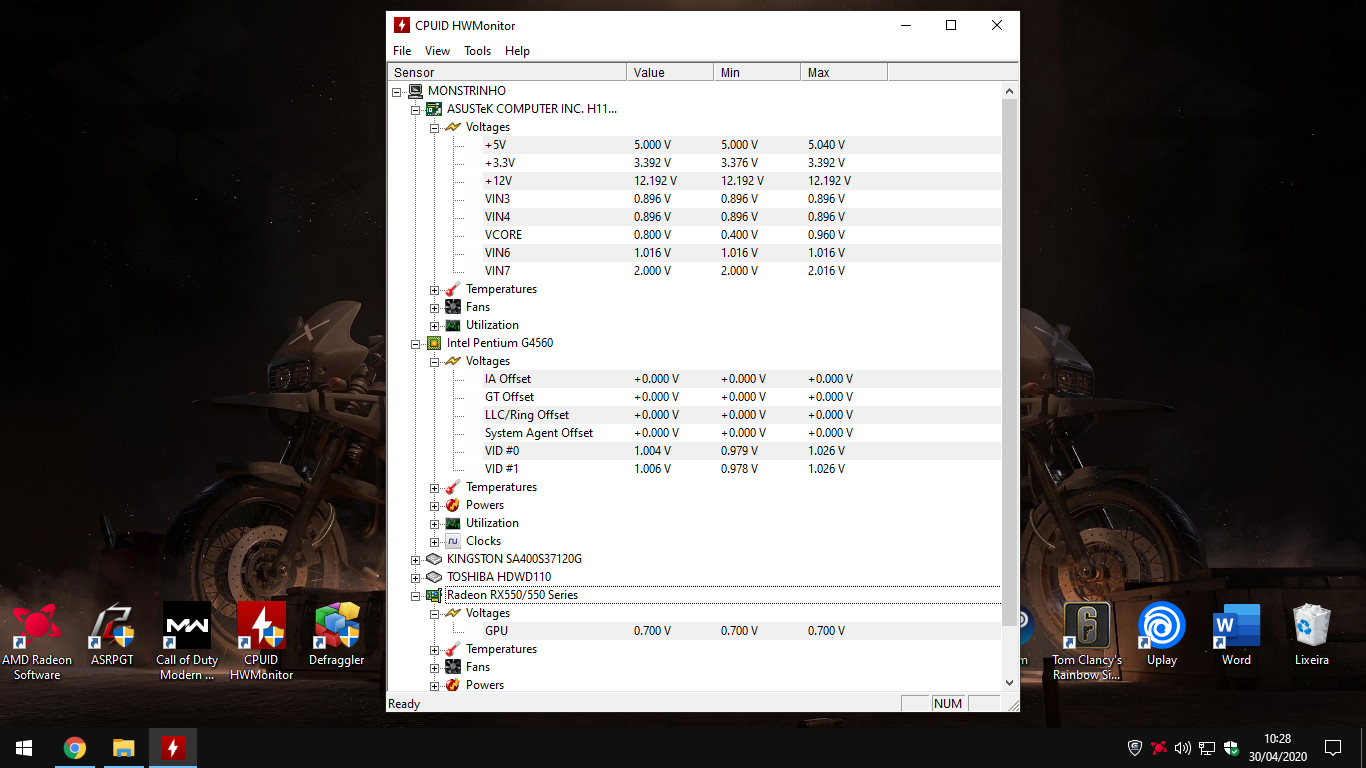Open the Windows Start menu
Screen dimensions: 1366x768
click(24, 748)
